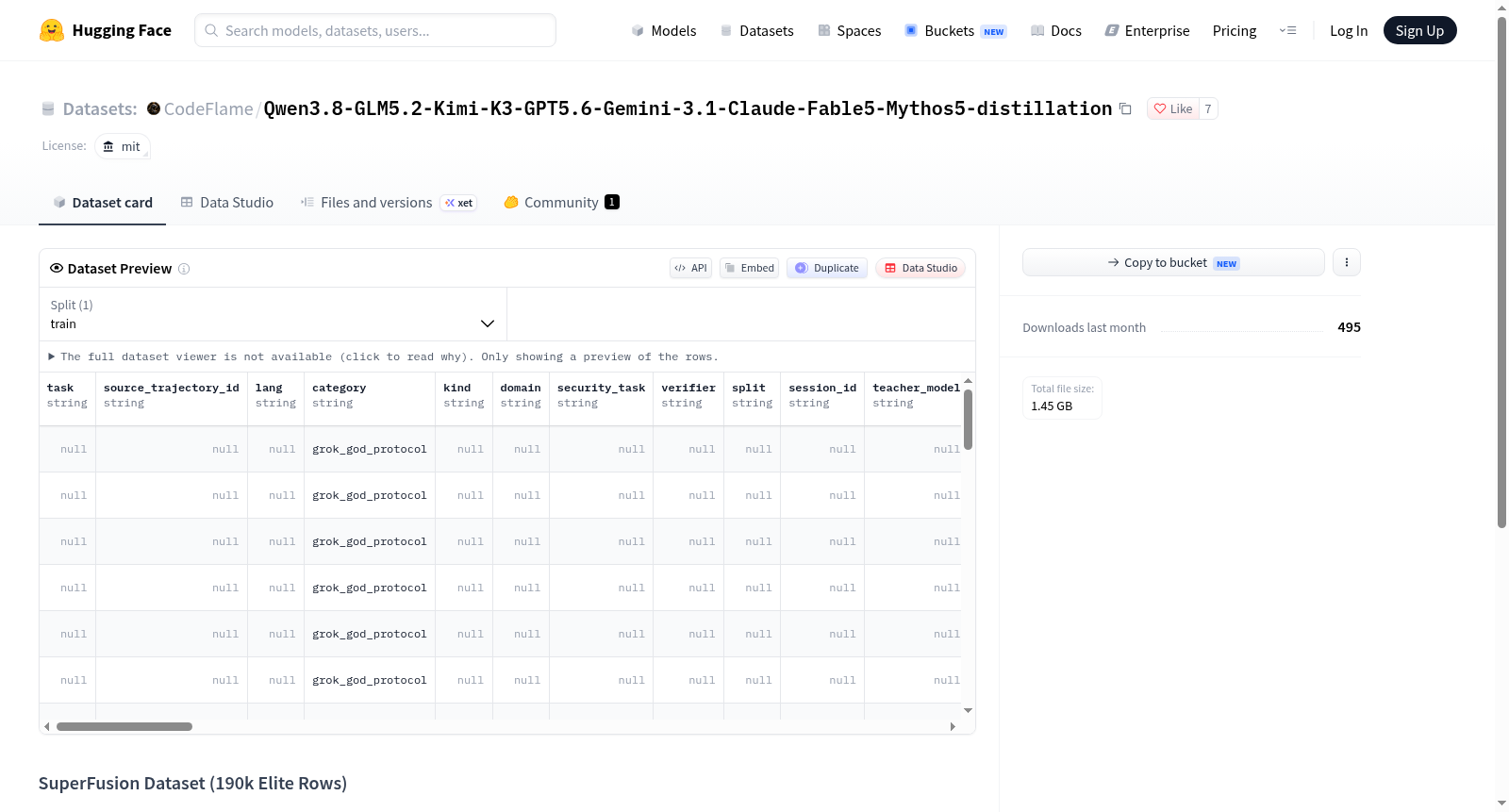Image resolution: width=1509 pixels, height=812 pixels.
Task: Click the Duplicate button
Action: [827, 268]
